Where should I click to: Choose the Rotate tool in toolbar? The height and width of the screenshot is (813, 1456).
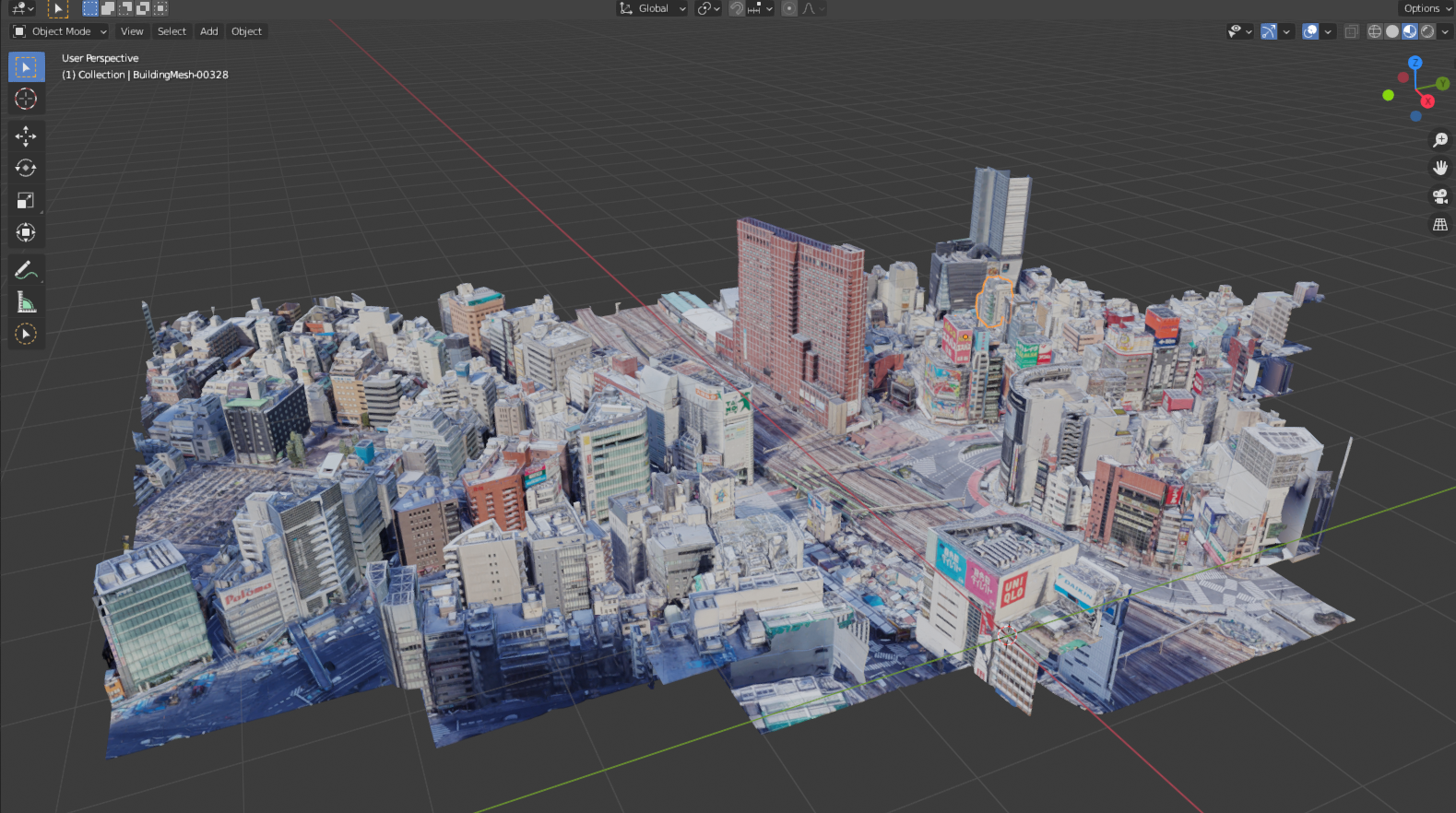26,169
